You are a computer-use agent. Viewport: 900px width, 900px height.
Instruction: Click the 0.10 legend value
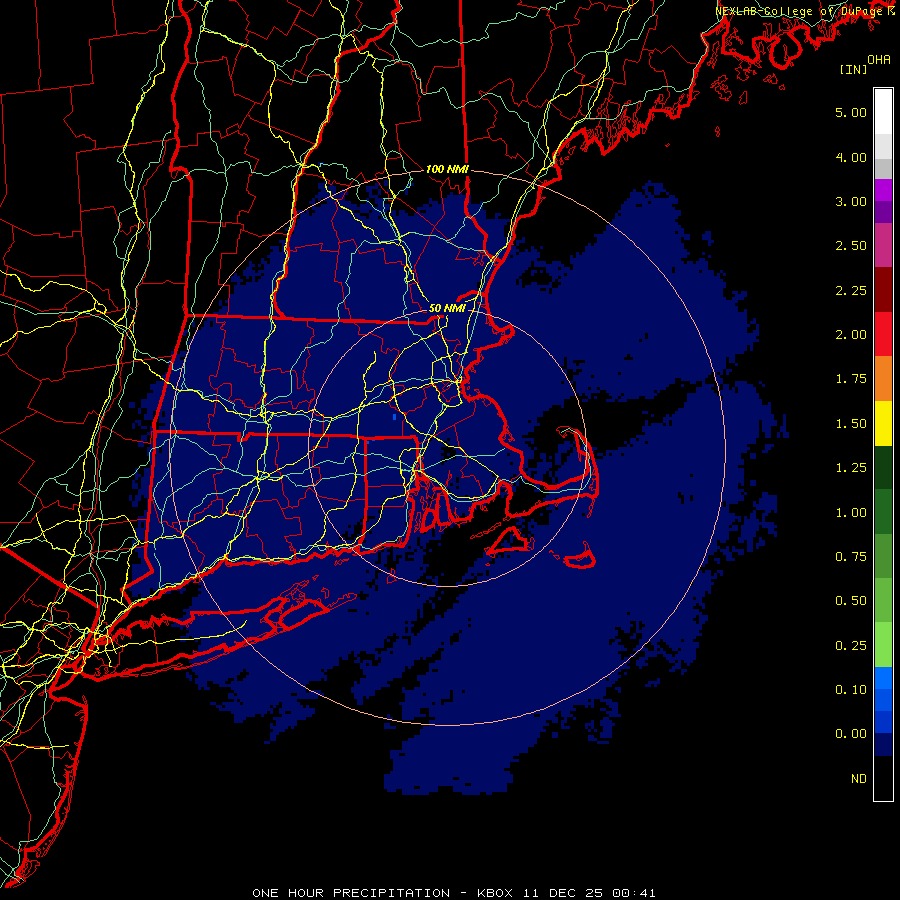click(x=851, y=690)
